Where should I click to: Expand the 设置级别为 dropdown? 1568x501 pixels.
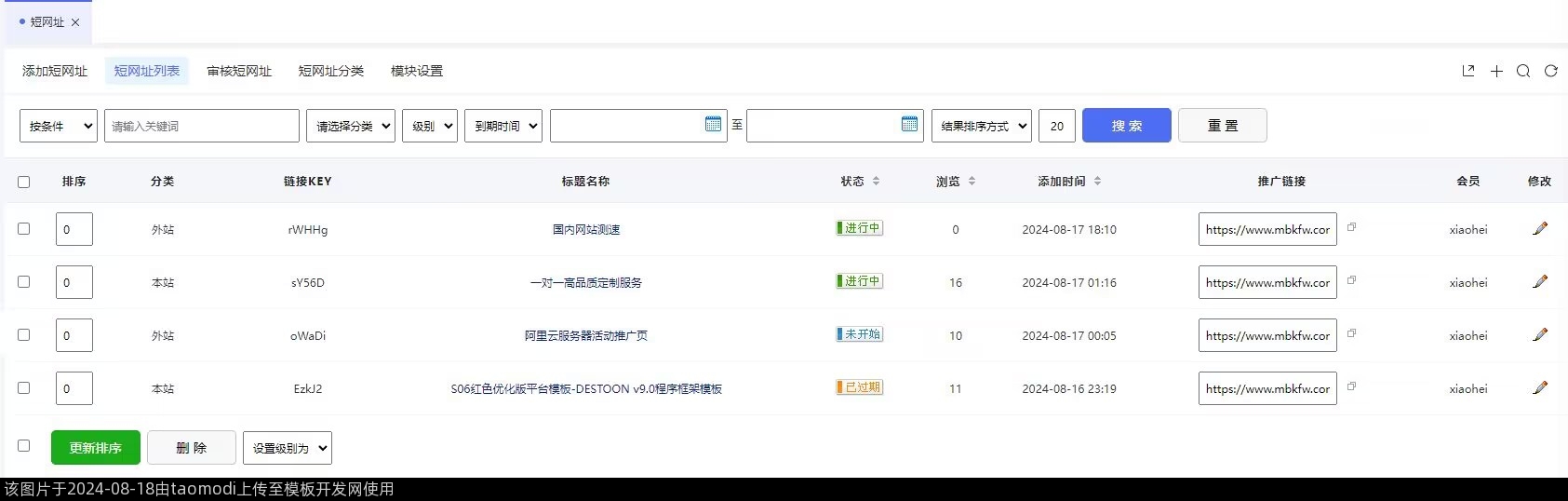pyautogui.click(x=287, y=448)
